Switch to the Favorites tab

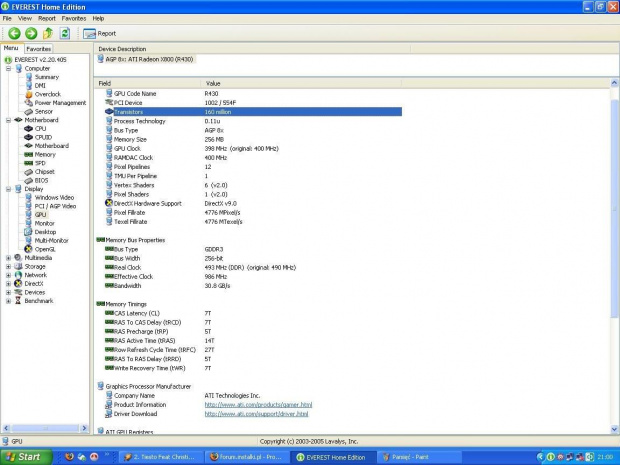(38, 48)
